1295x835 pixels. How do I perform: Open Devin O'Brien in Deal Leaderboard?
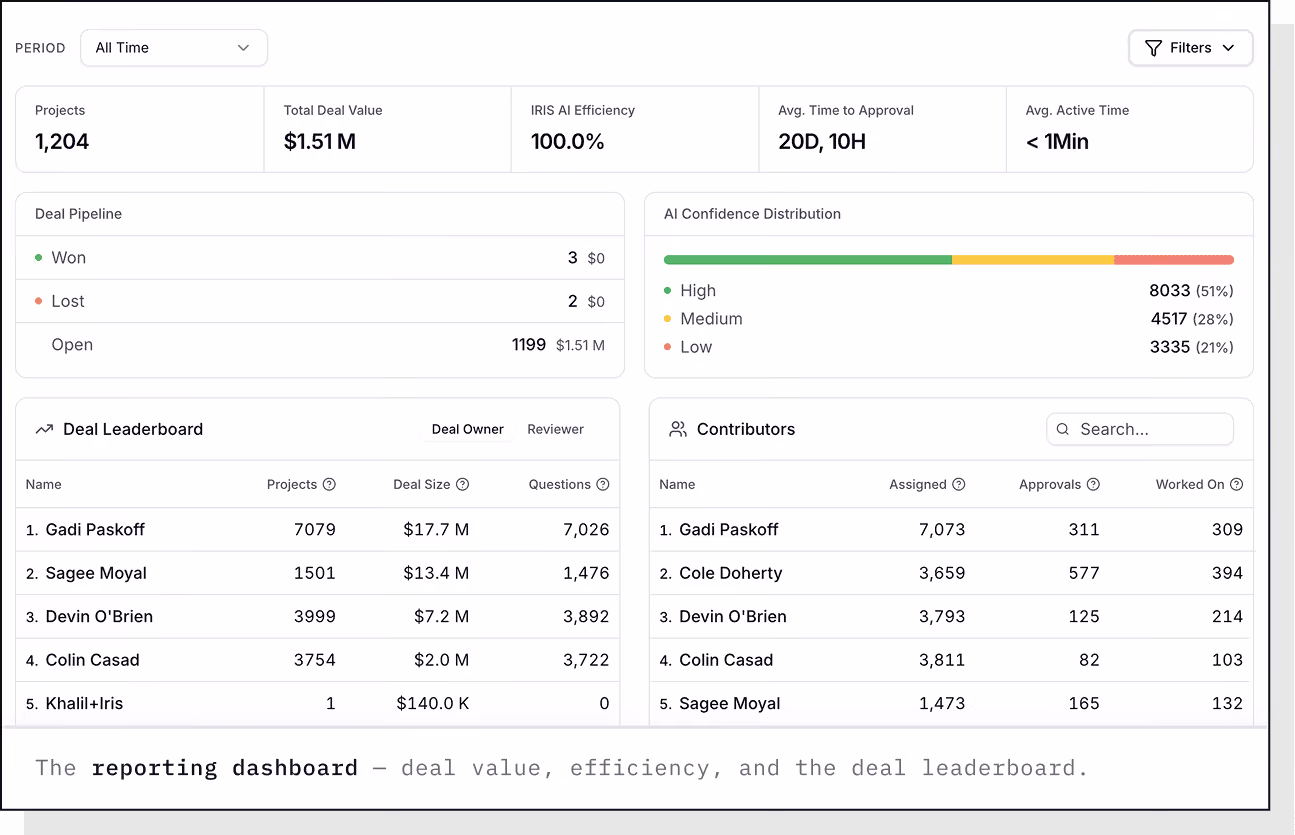pyautogui.click(x=99, y=617)
